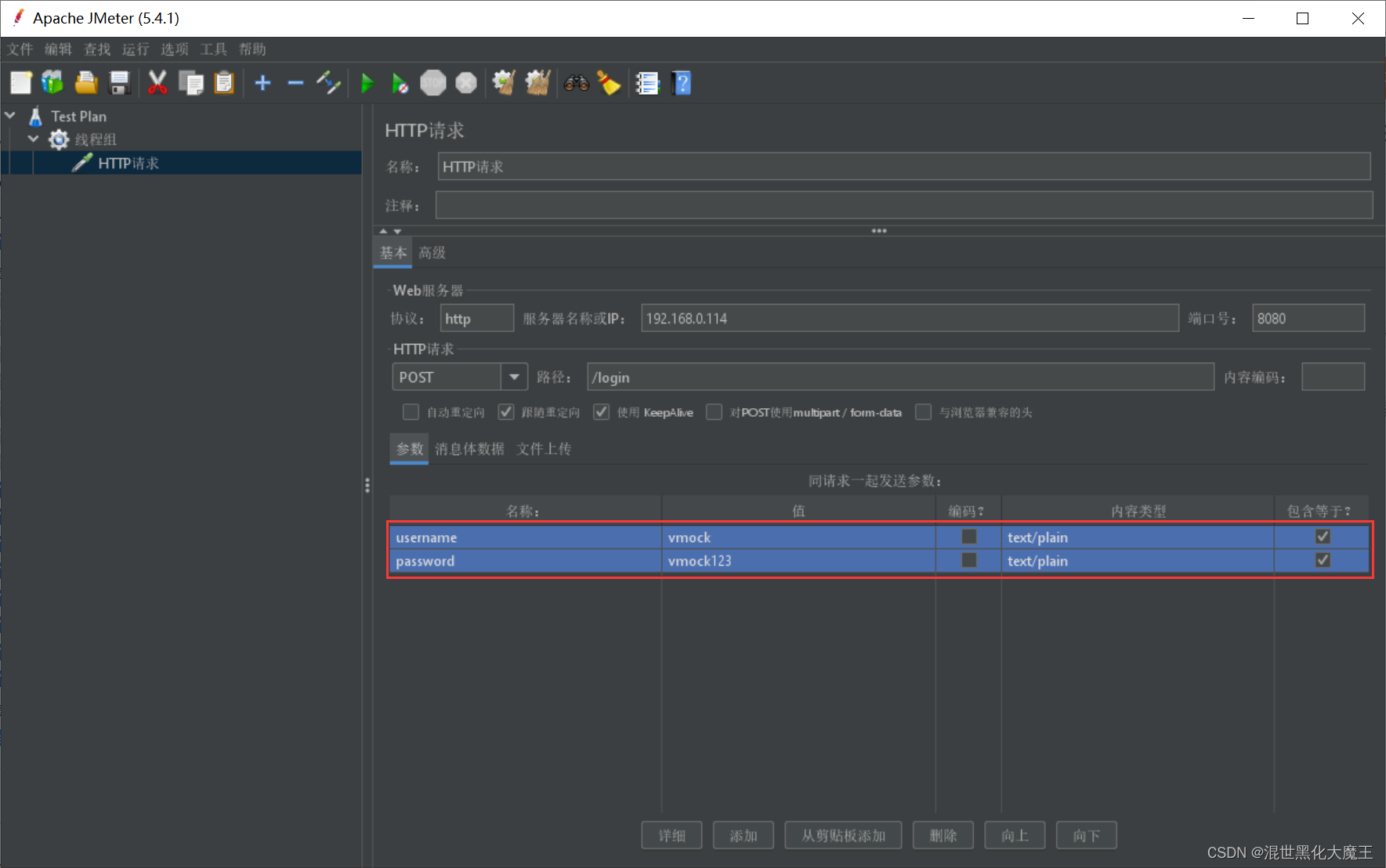Enable multipart / form-data for POST checkbox

(x=714, y=412)
